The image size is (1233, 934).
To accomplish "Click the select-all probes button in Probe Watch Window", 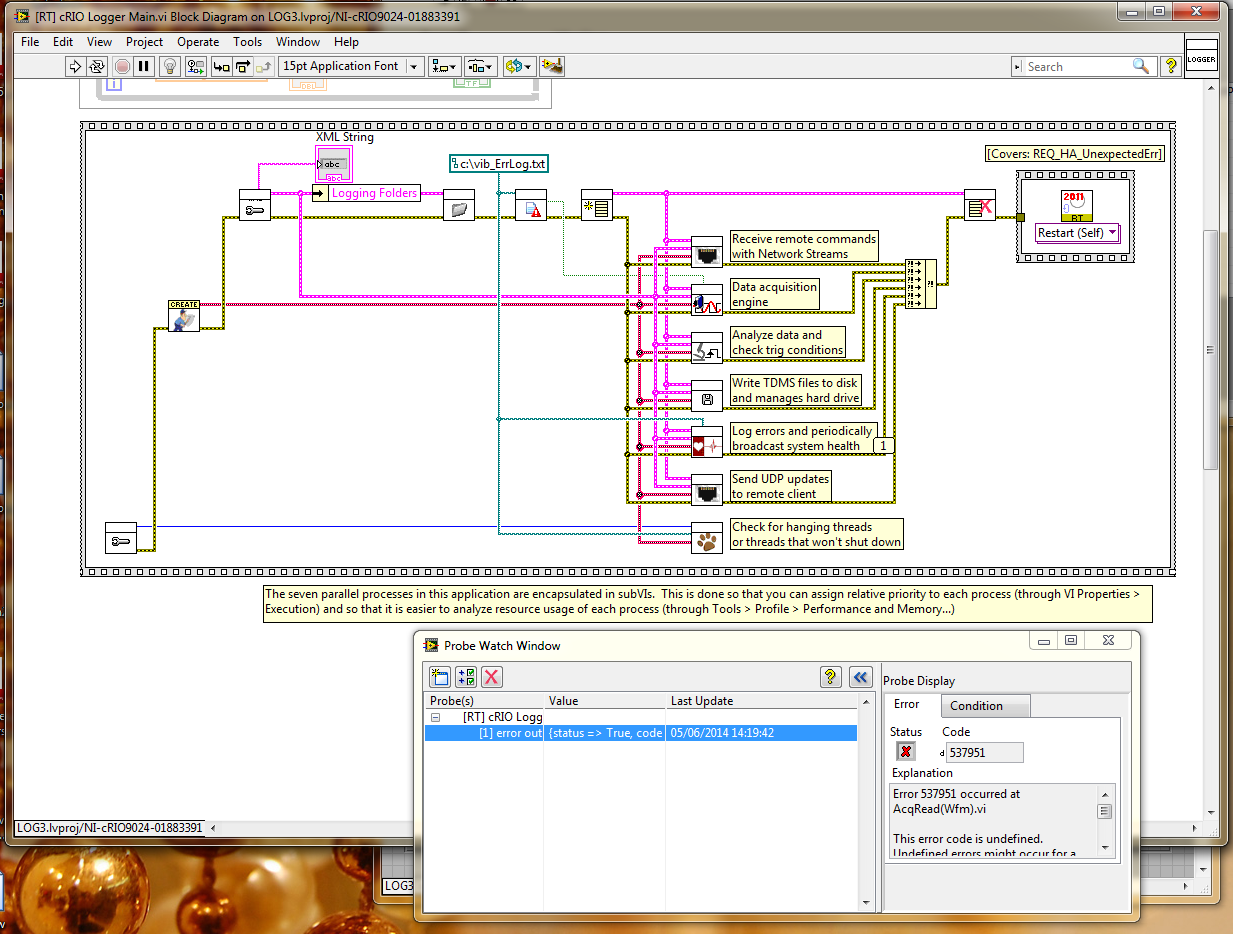I will click(x=466, y=677).
